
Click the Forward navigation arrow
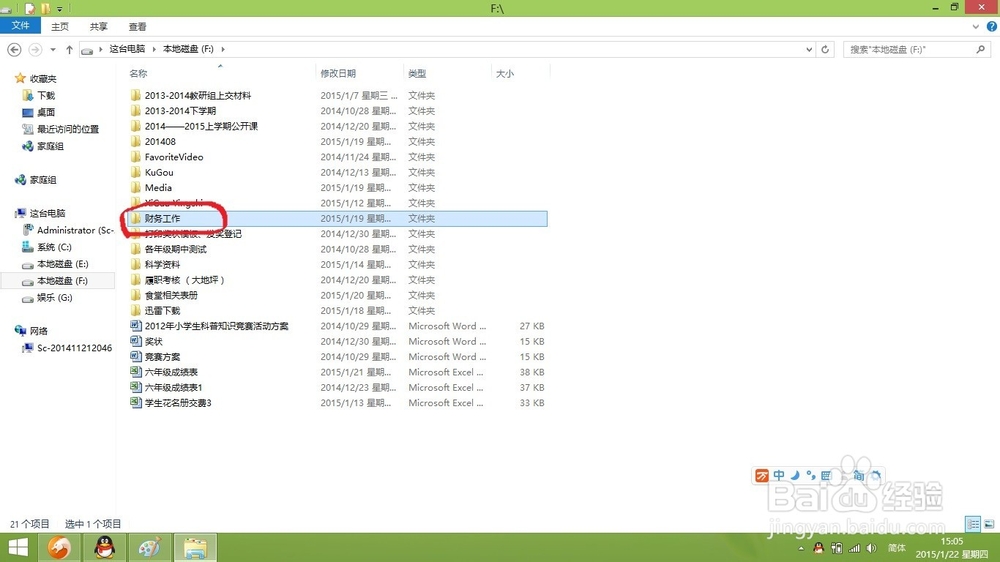click(35, 49)
